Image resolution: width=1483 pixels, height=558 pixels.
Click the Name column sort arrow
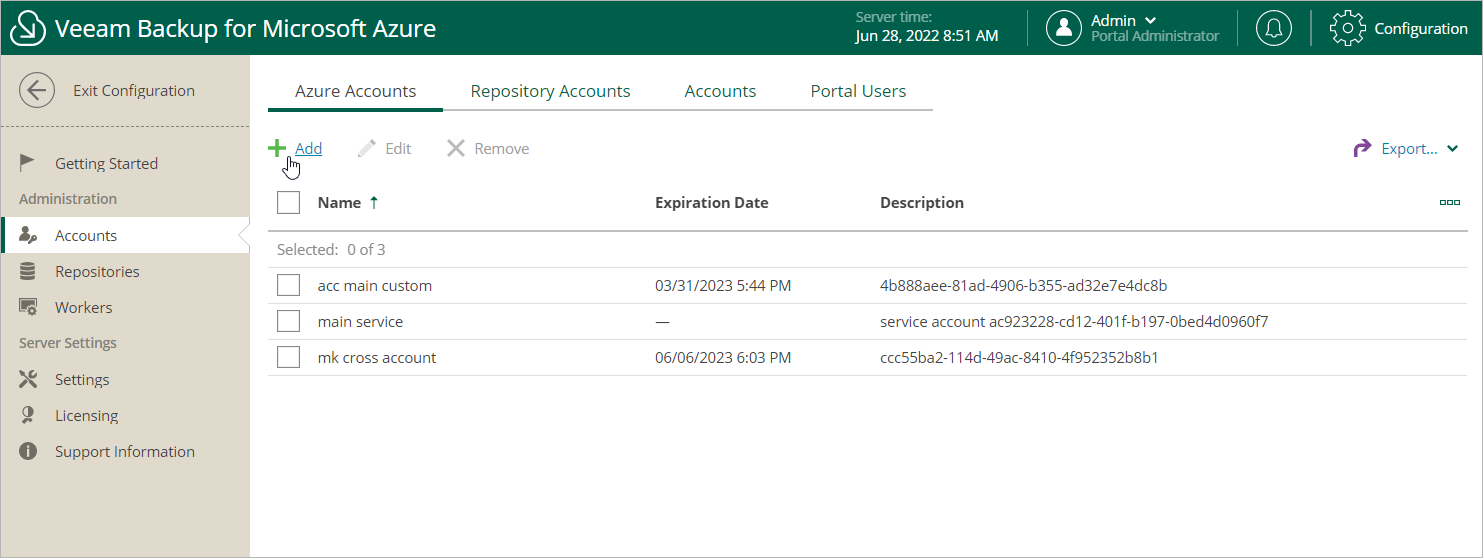pos(374,202)
